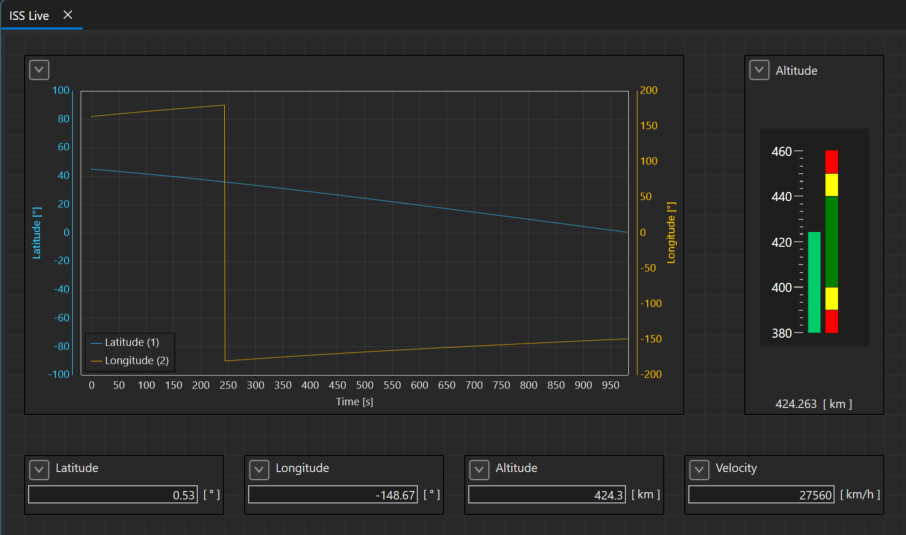Screen dimensions: 906x535
Task: Click the light green altitude level bar
Action: pyautogui.click(x=814, y=283)
